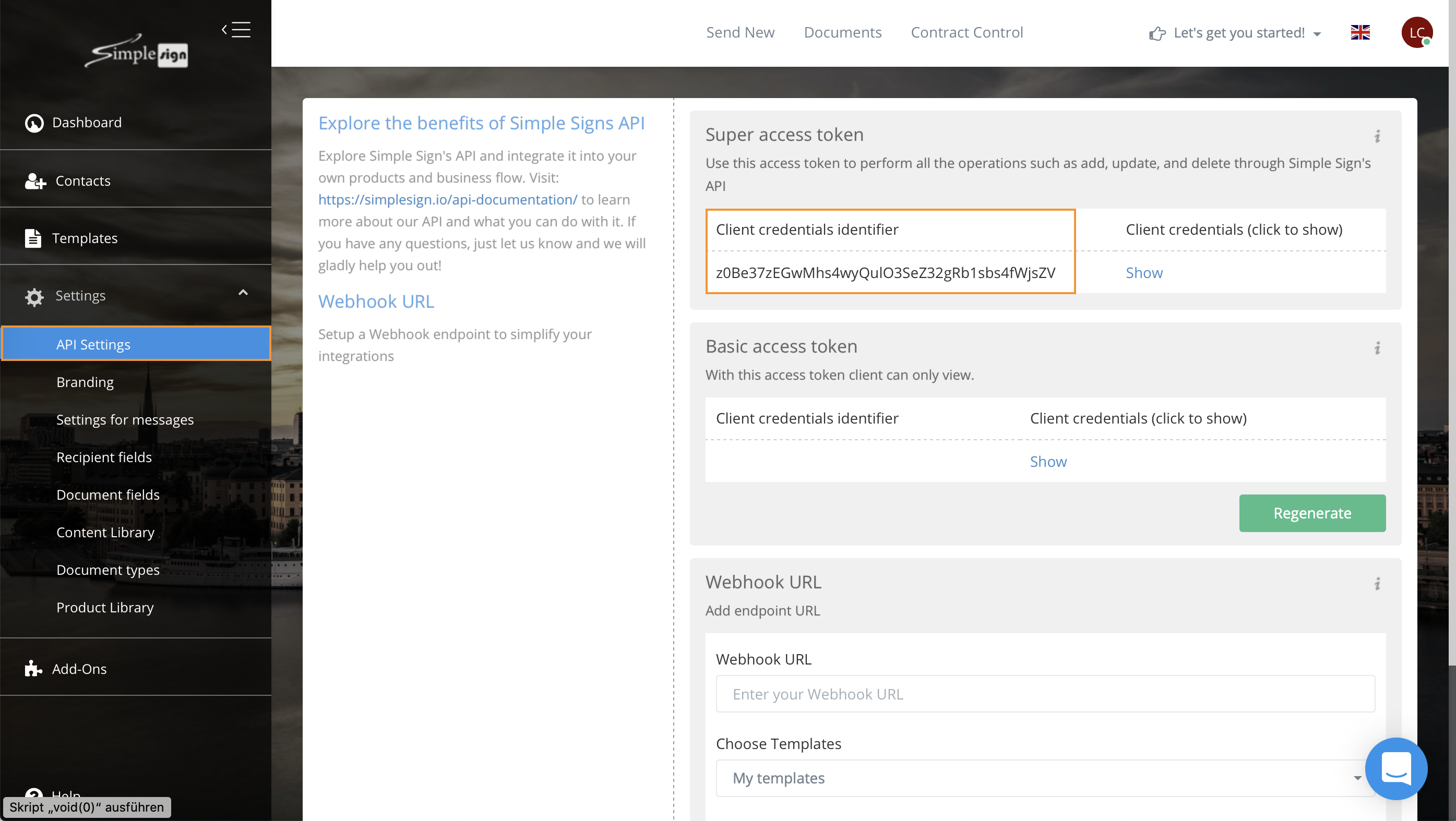Open Recipient fields settings
Image resolution: width=1456 pixels, height=821 pixels.
tap(104, 456)
